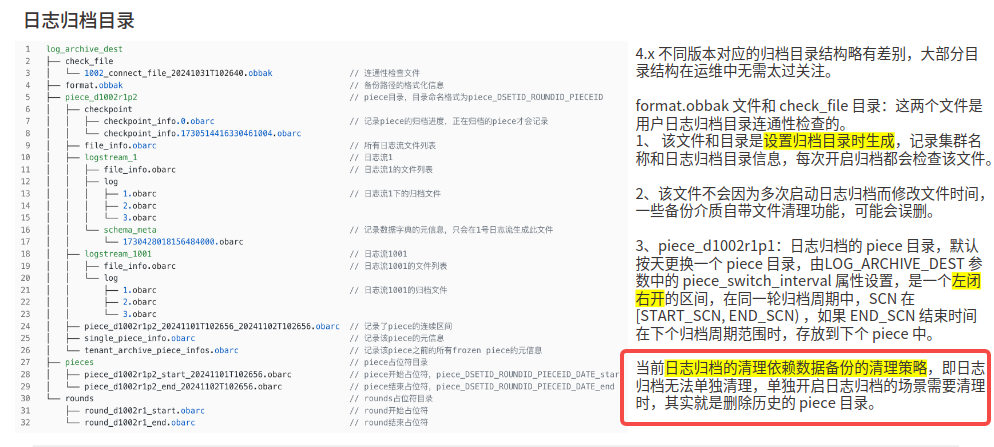Click the 日志归档目录 heading
The height and width of the screenshot is (447, 994).
pyautogui.click(x=78, y=19)
